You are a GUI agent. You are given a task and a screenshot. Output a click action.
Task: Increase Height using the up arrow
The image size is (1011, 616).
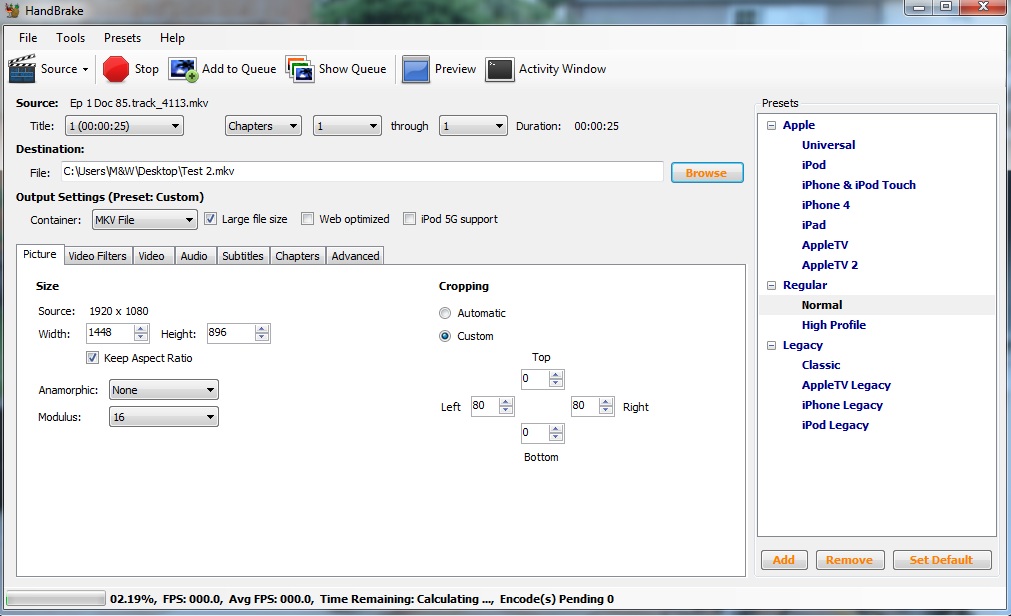(x=261, y=329)
